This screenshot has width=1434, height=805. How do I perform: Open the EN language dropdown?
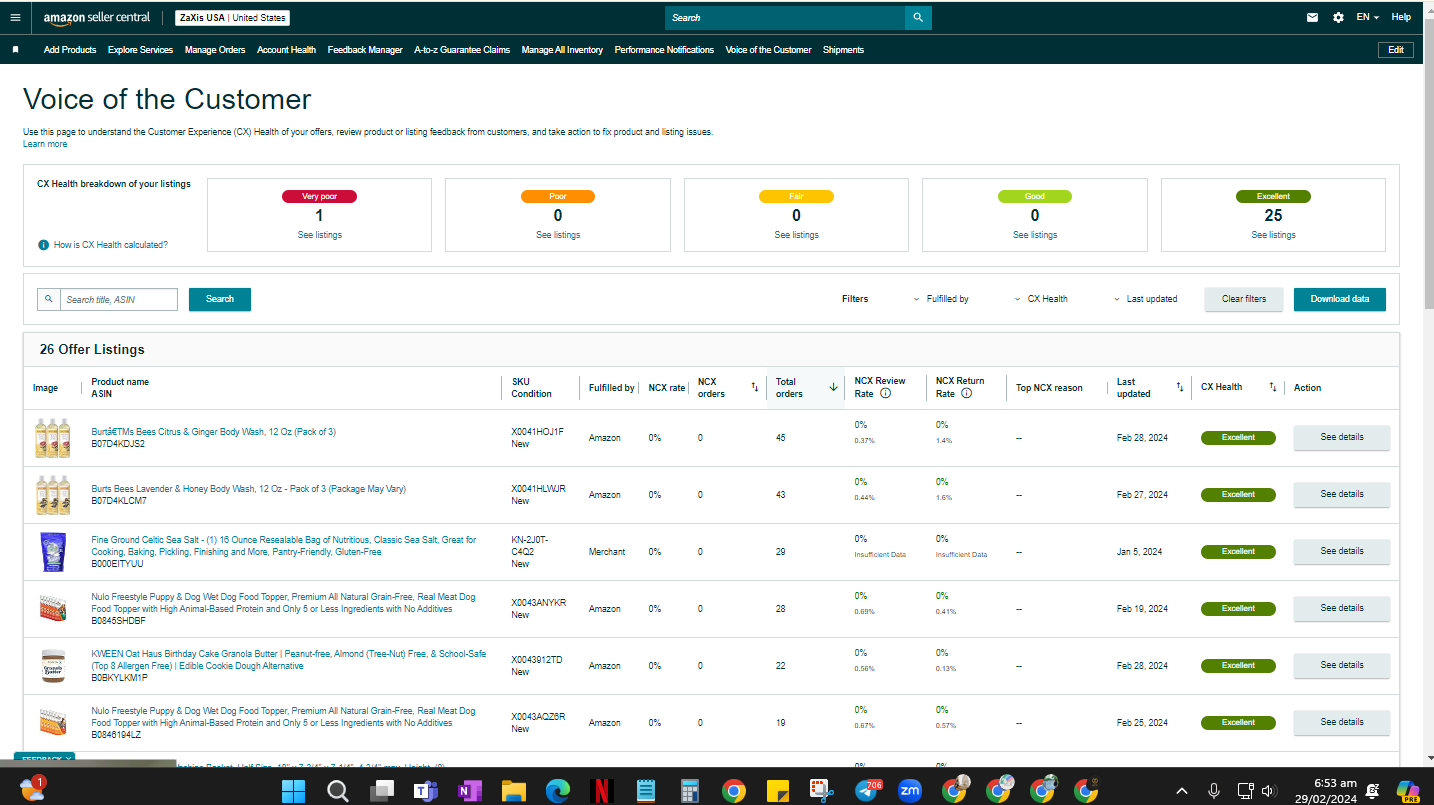tap(1367, 17)
